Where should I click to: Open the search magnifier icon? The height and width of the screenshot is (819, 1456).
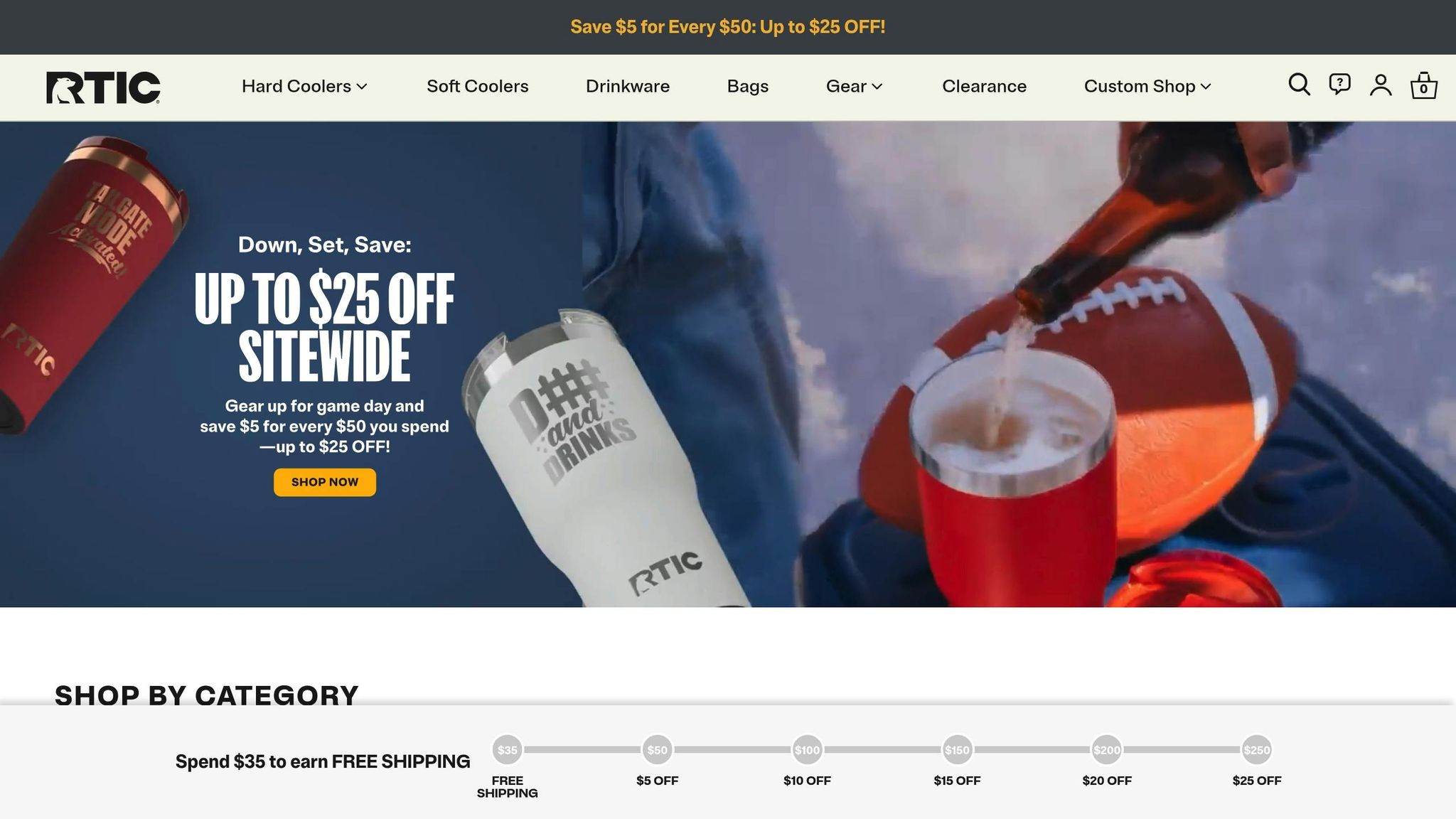[1299, 85]
